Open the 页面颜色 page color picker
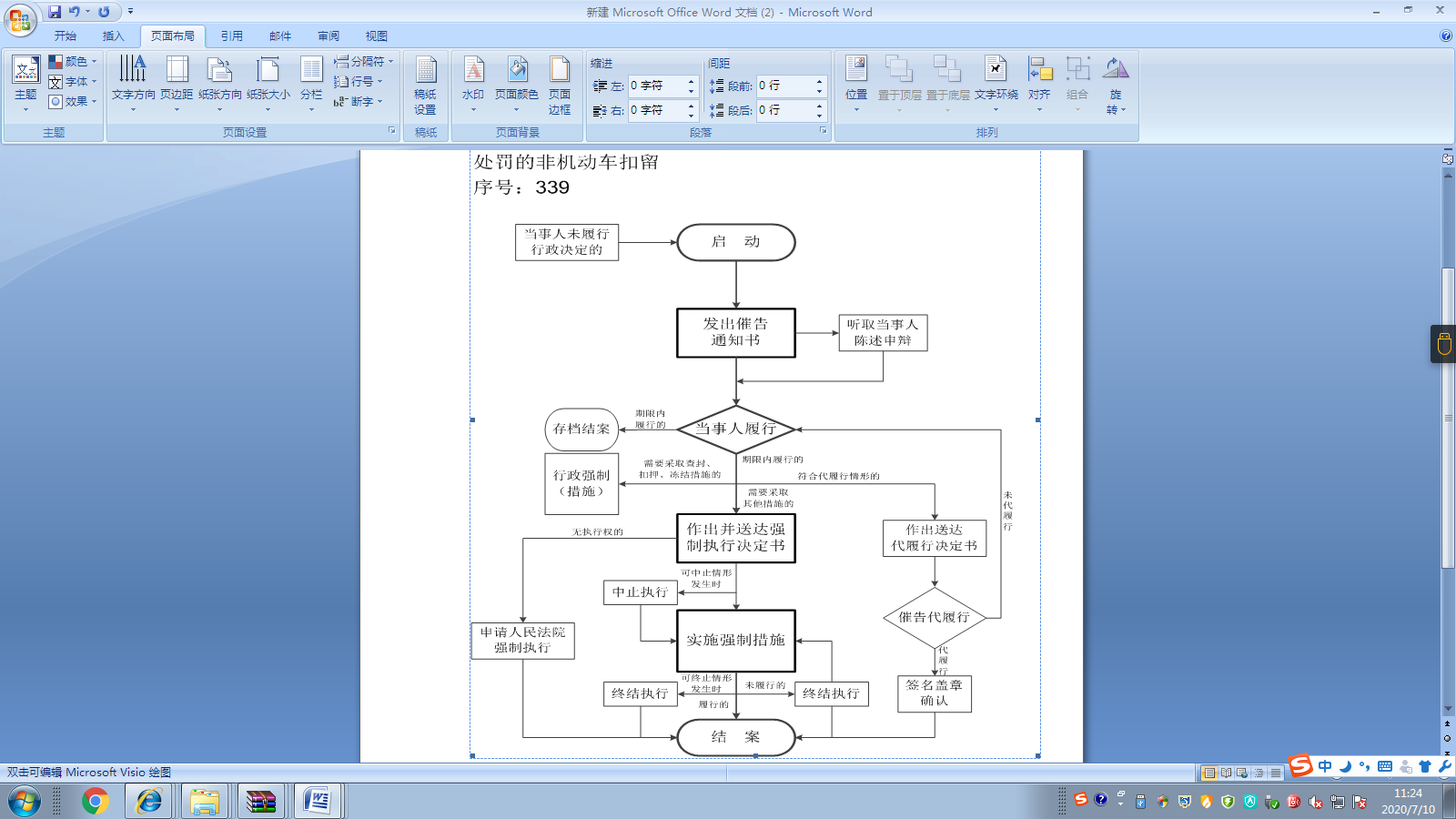 pyautogui.click(x=516, y=84)
